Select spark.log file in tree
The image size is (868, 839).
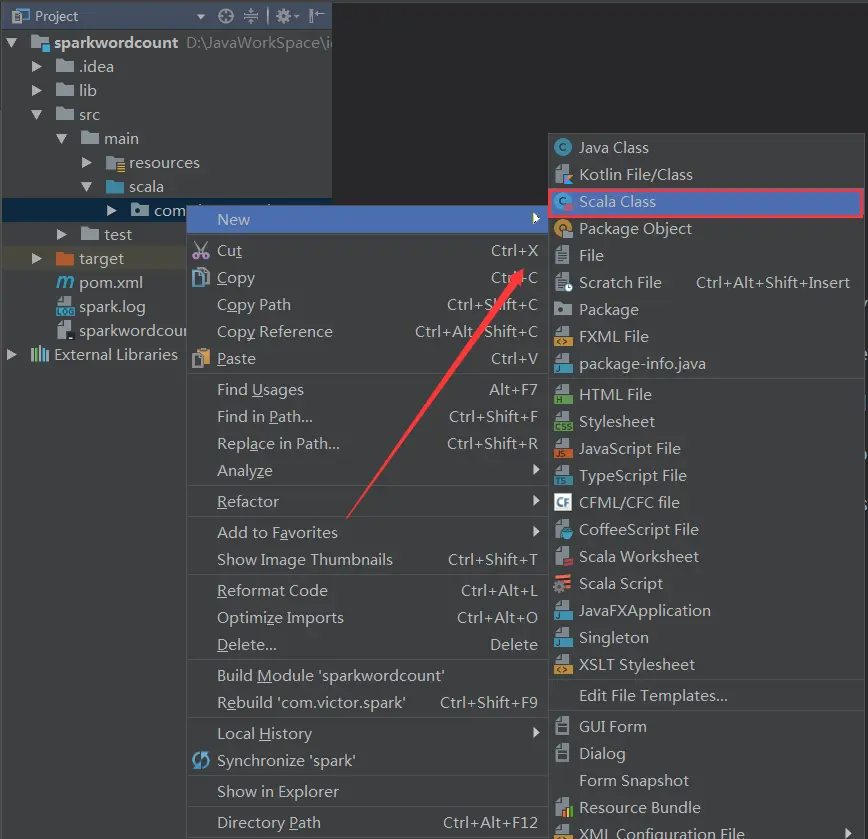112,307
